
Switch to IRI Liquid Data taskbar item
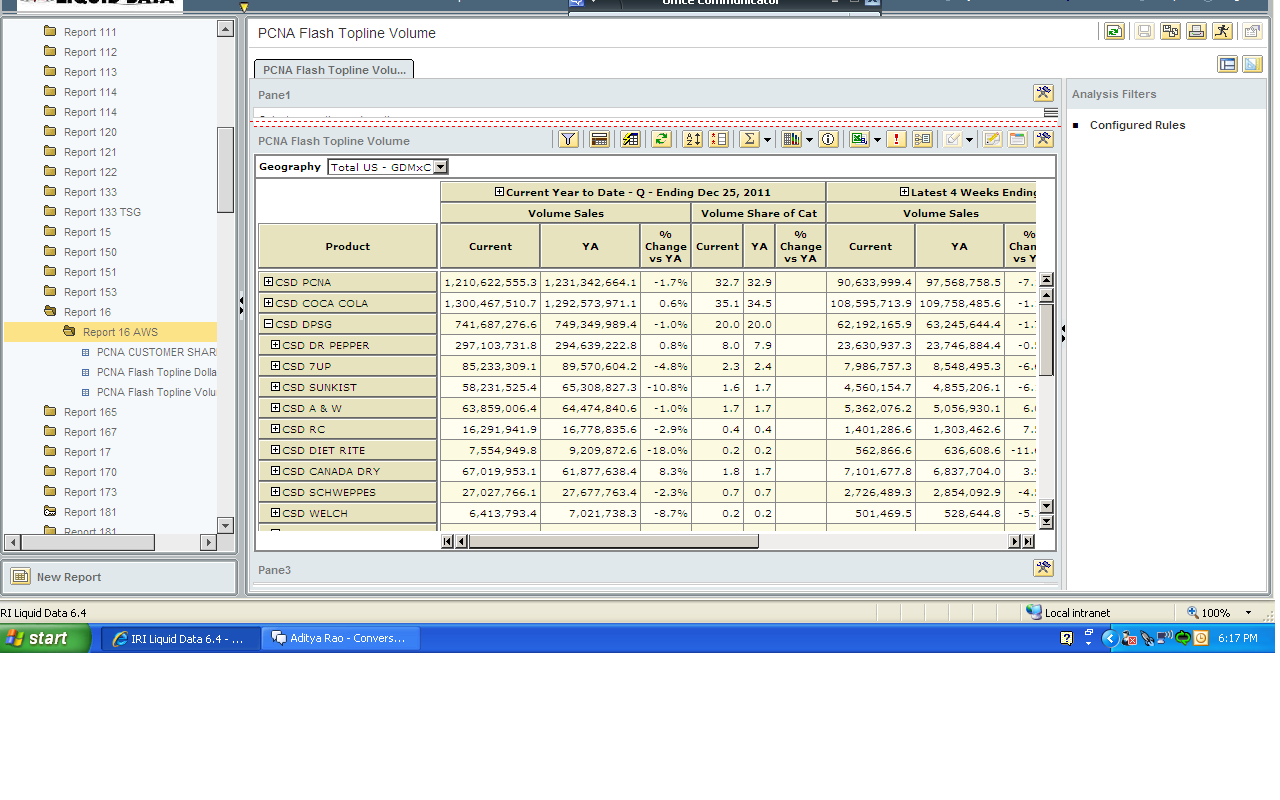tap(179, 638)
